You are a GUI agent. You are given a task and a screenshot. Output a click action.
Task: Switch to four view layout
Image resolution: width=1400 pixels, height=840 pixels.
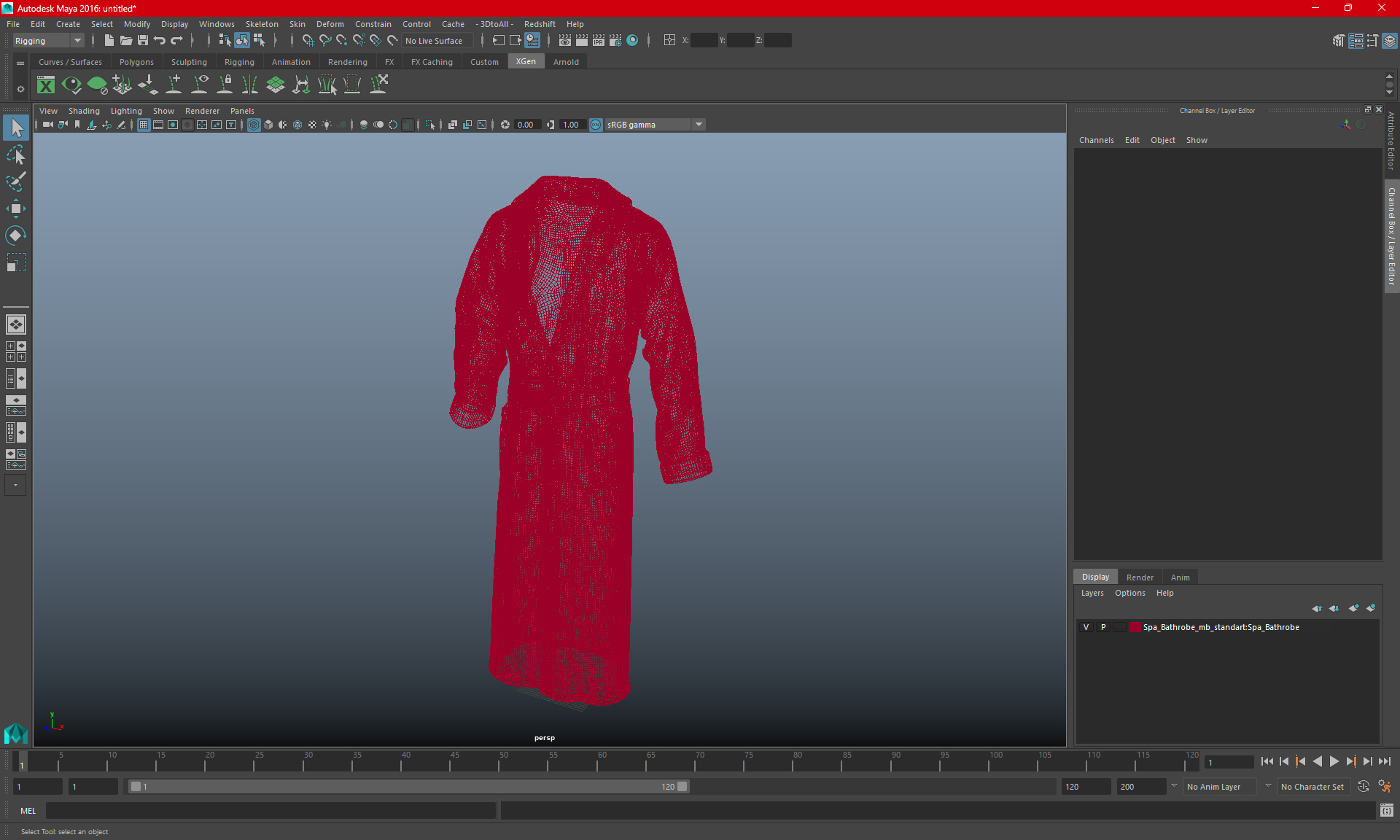(16, 351)
